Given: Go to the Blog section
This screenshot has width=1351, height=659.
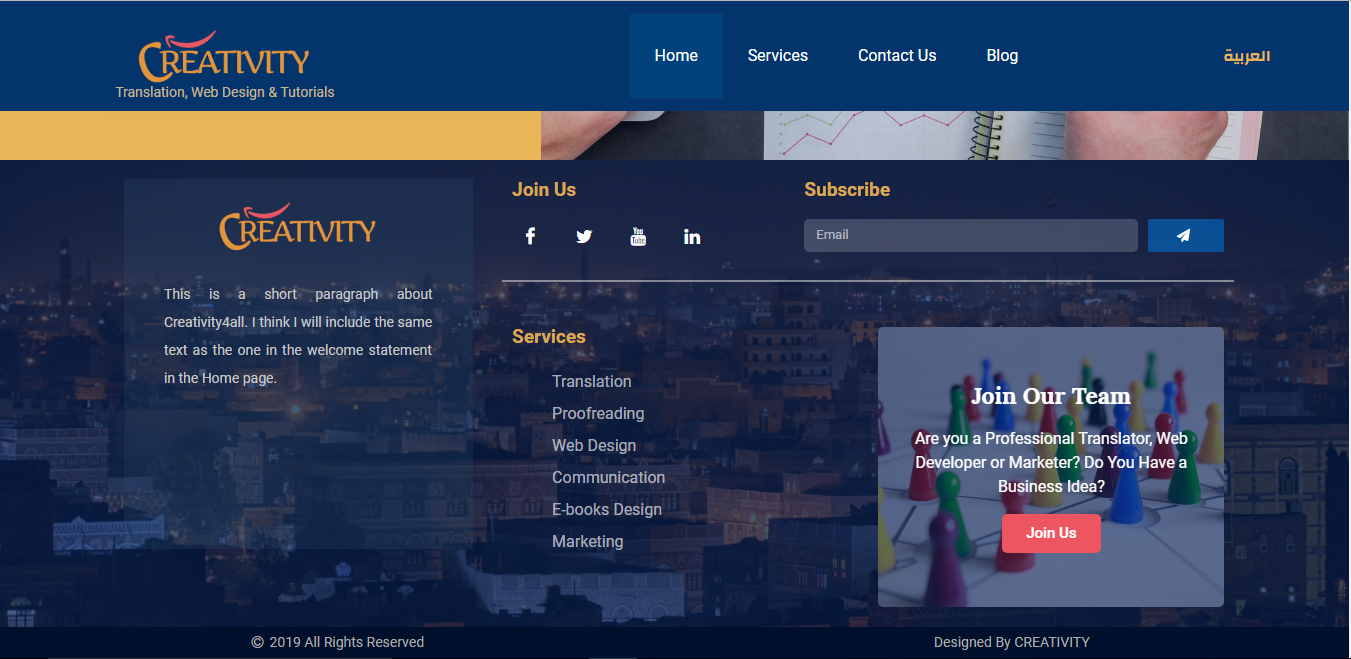Looking at the screenshot, I should pyautogui.click(x=1002, y=55).
